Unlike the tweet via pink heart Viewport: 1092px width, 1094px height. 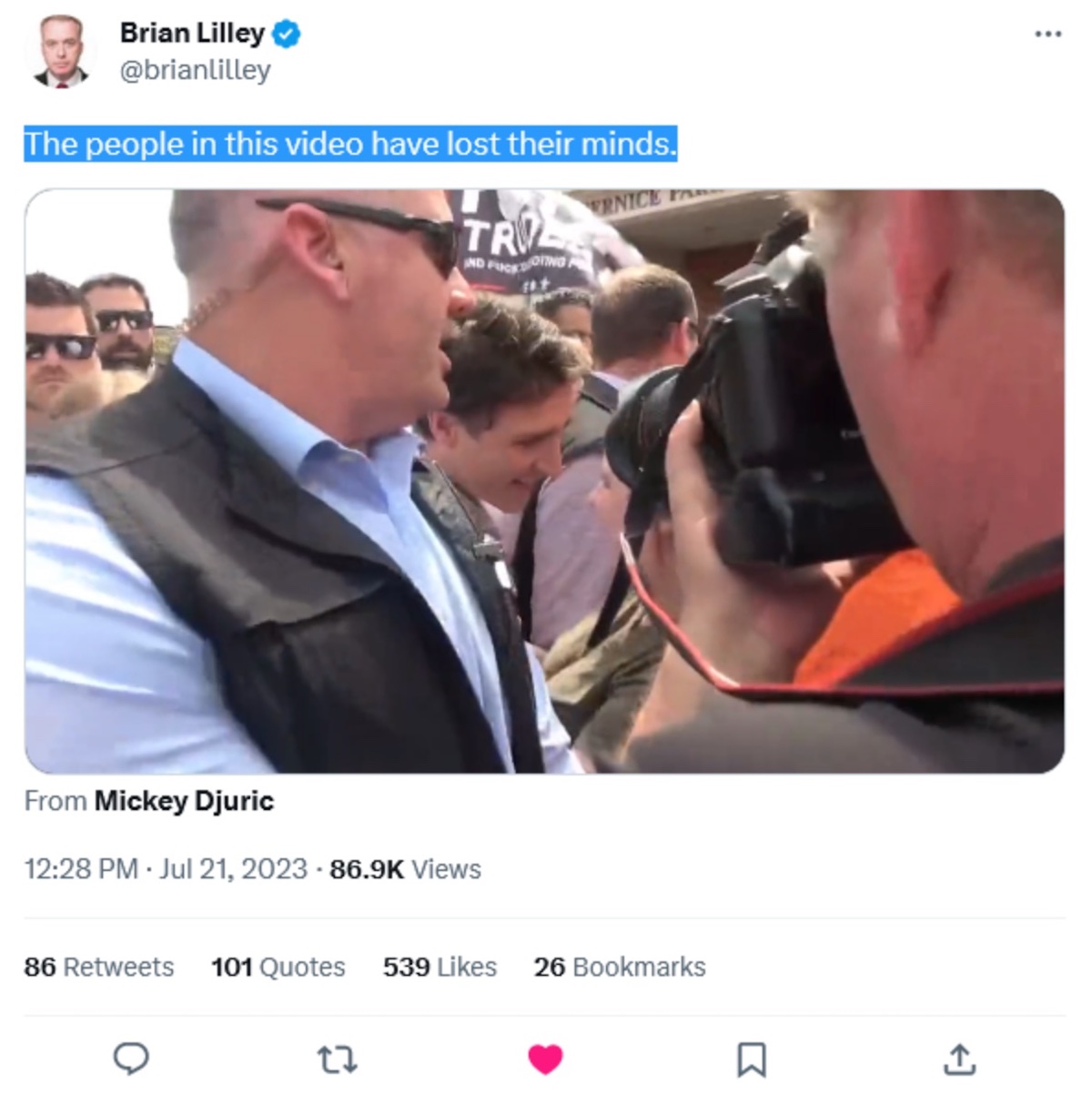point(545,1059)
